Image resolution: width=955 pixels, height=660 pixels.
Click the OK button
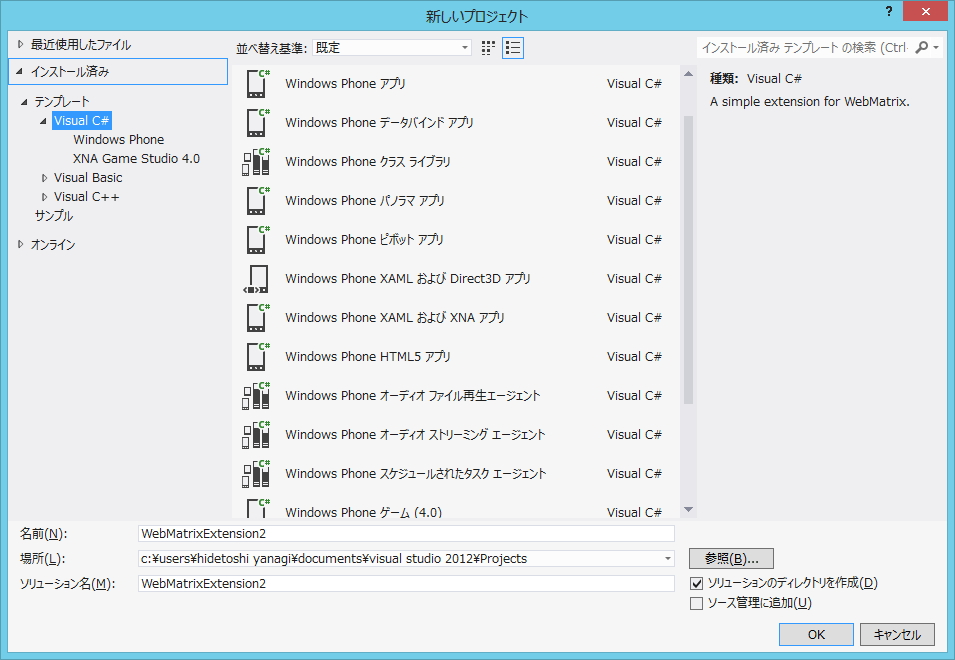816,634
